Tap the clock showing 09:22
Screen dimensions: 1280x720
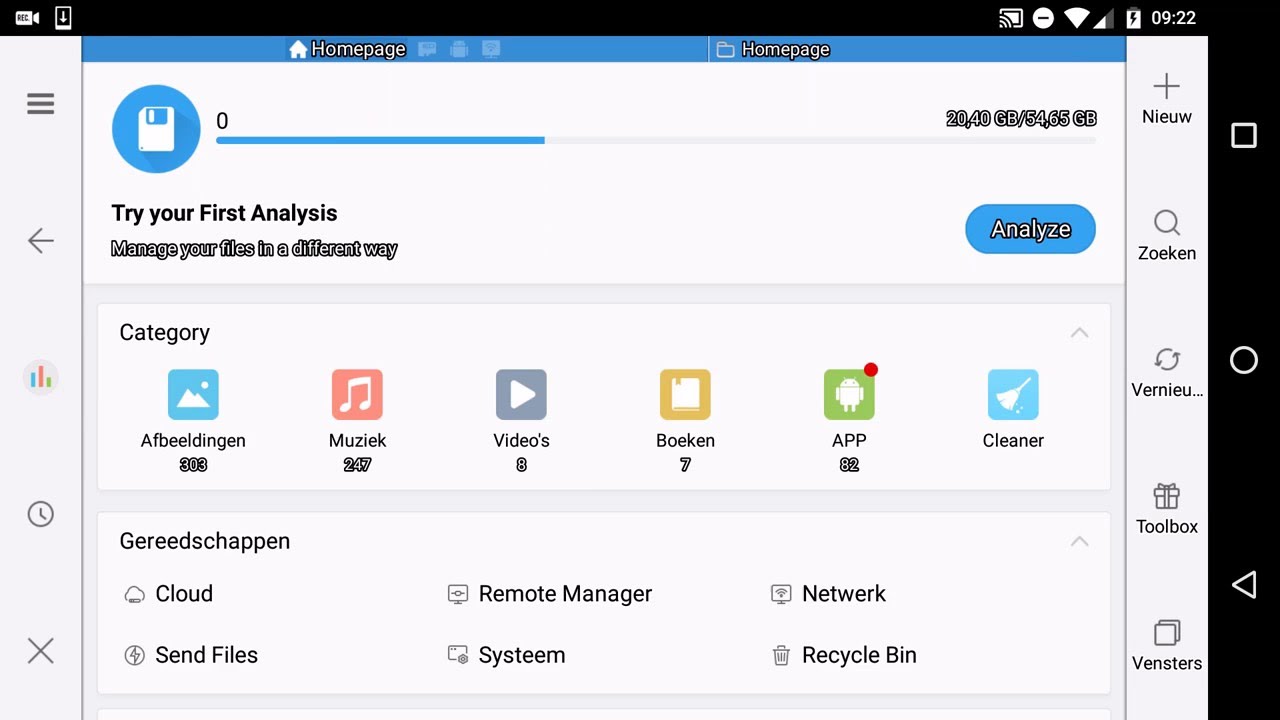(1174, 18)
